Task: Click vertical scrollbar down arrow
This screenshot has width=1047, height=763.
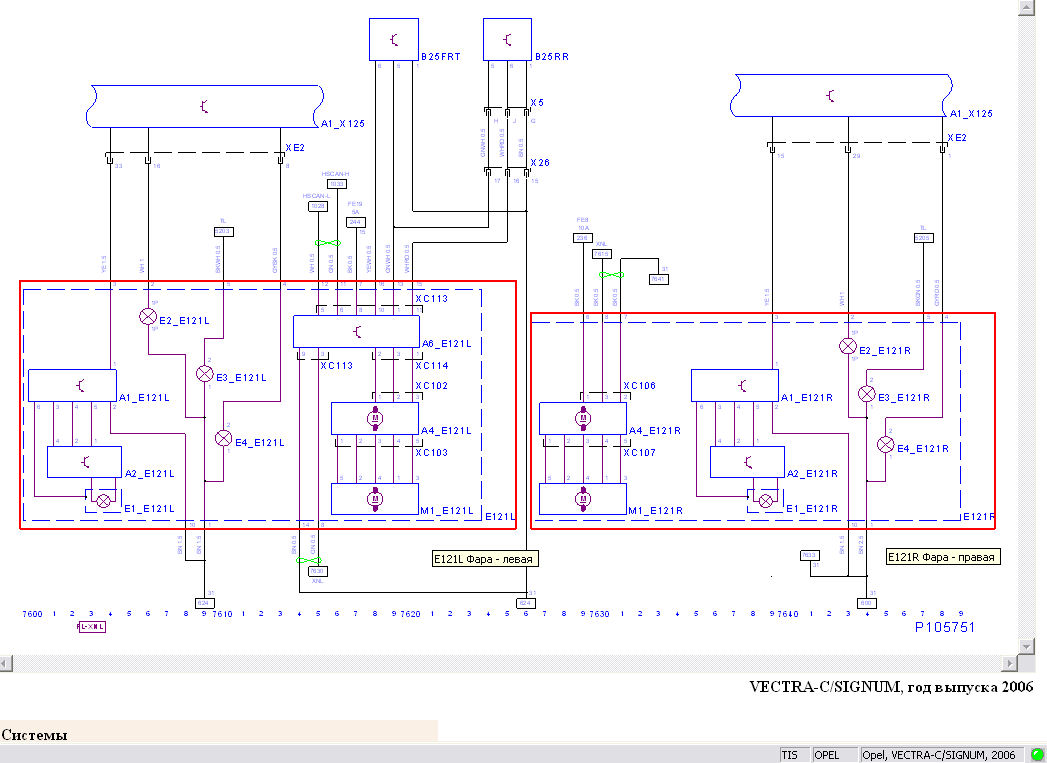Action: coord(1026,646)
